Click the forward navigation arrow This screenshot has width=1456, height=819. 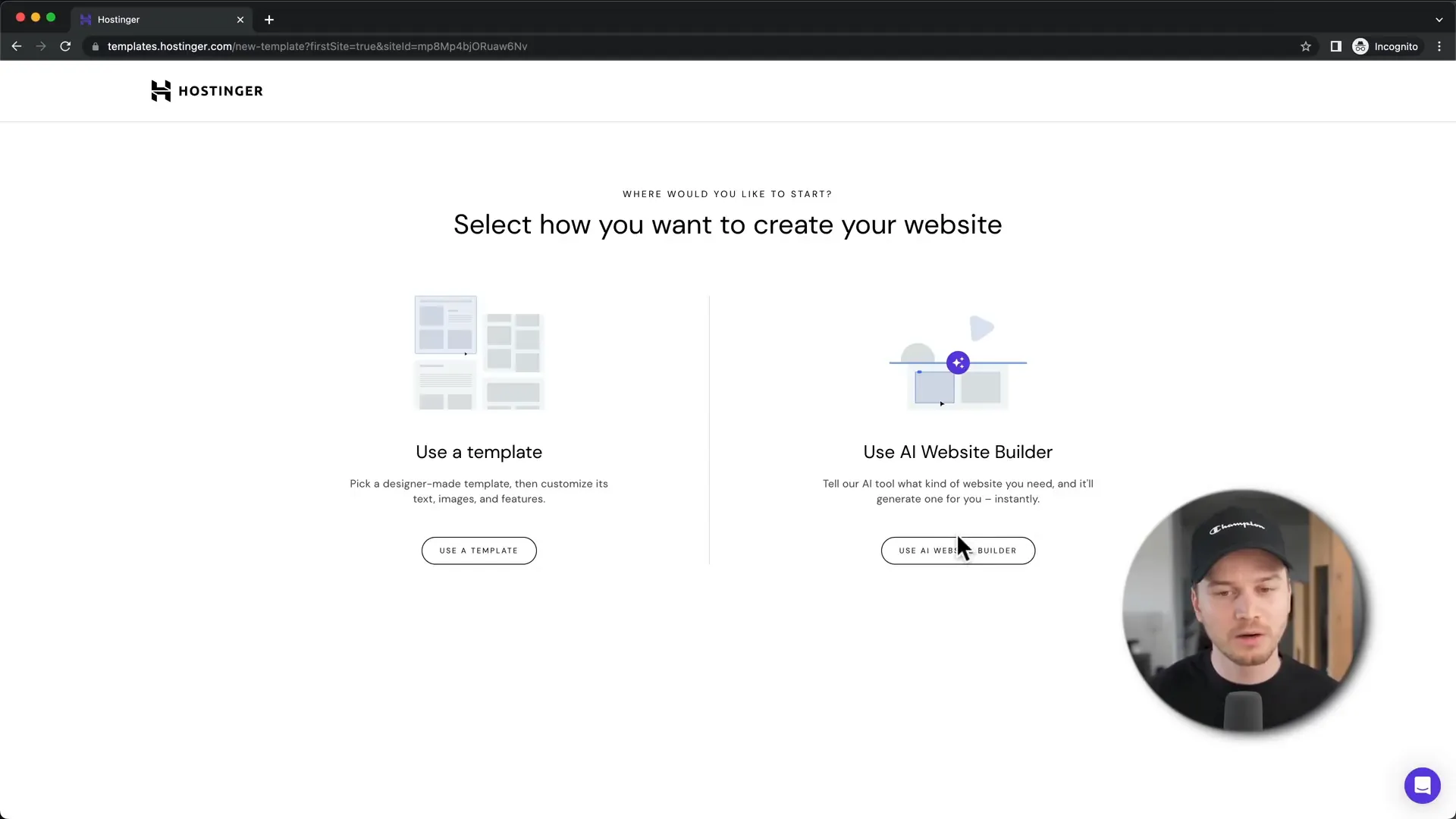point(40,46)
